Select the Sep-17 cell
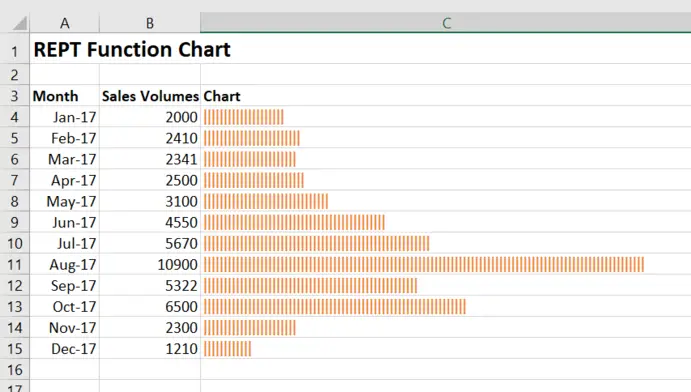 (x=65, y=285)
